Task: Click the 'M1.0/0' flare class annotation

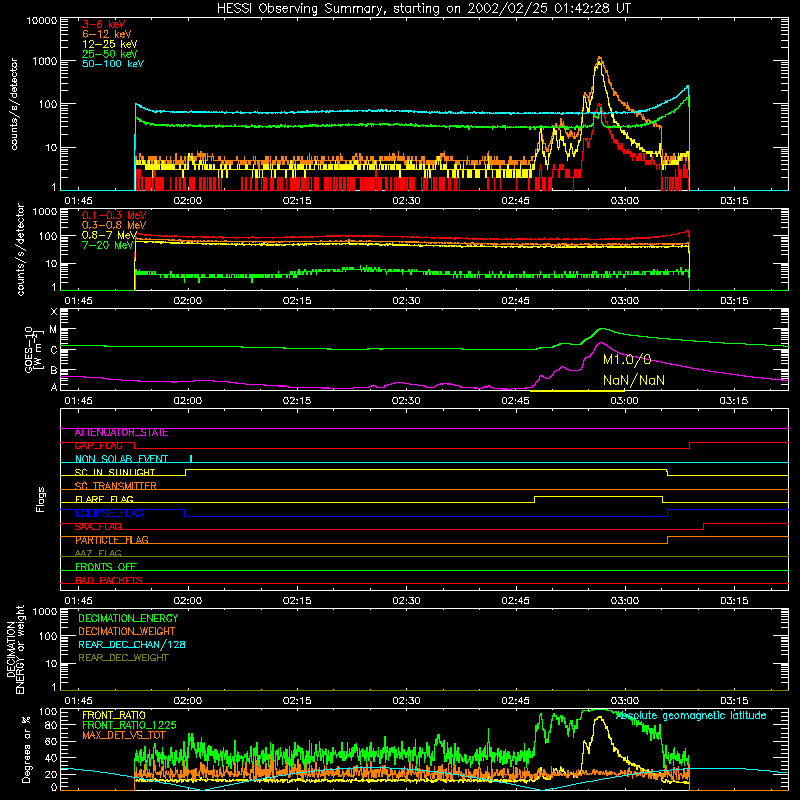Action: 627,360
